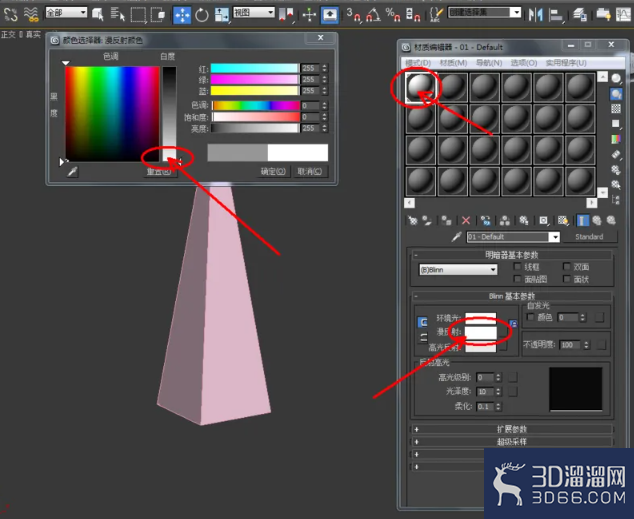Toggle Keyboard Shortcut Override icon
Screen dimensions: 634x519
[330, 15]
